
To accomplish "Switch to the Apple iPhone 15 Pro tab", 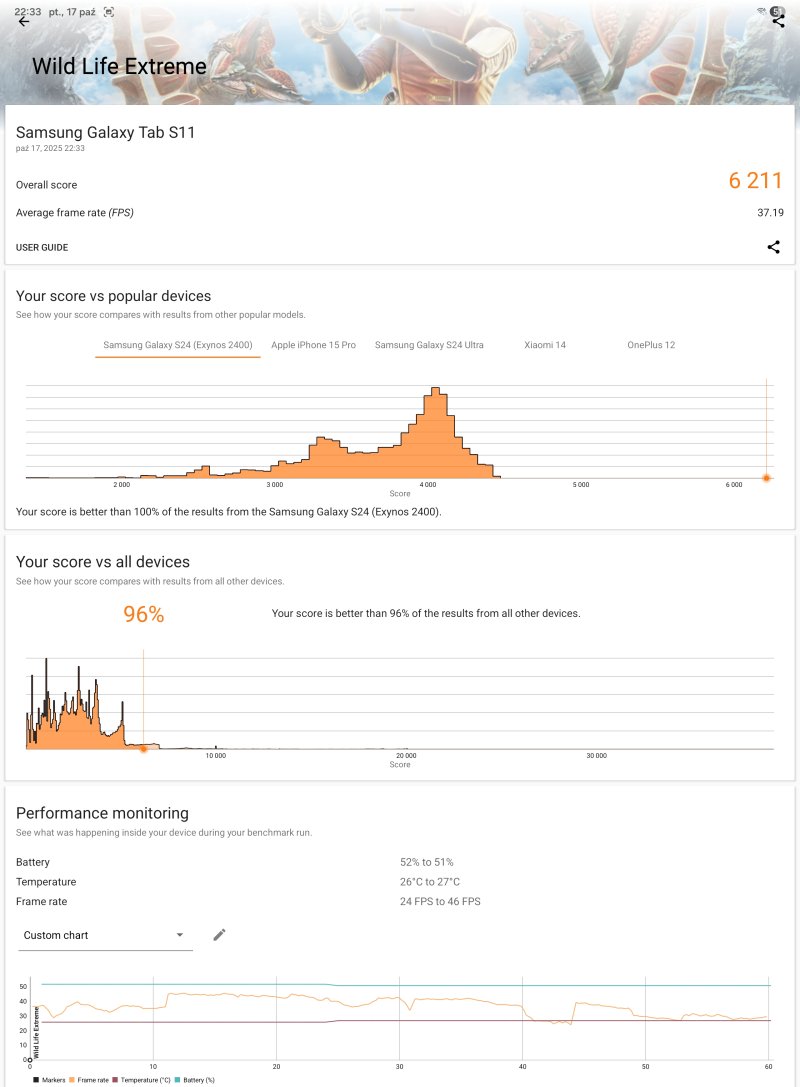I will click(313, 345).
